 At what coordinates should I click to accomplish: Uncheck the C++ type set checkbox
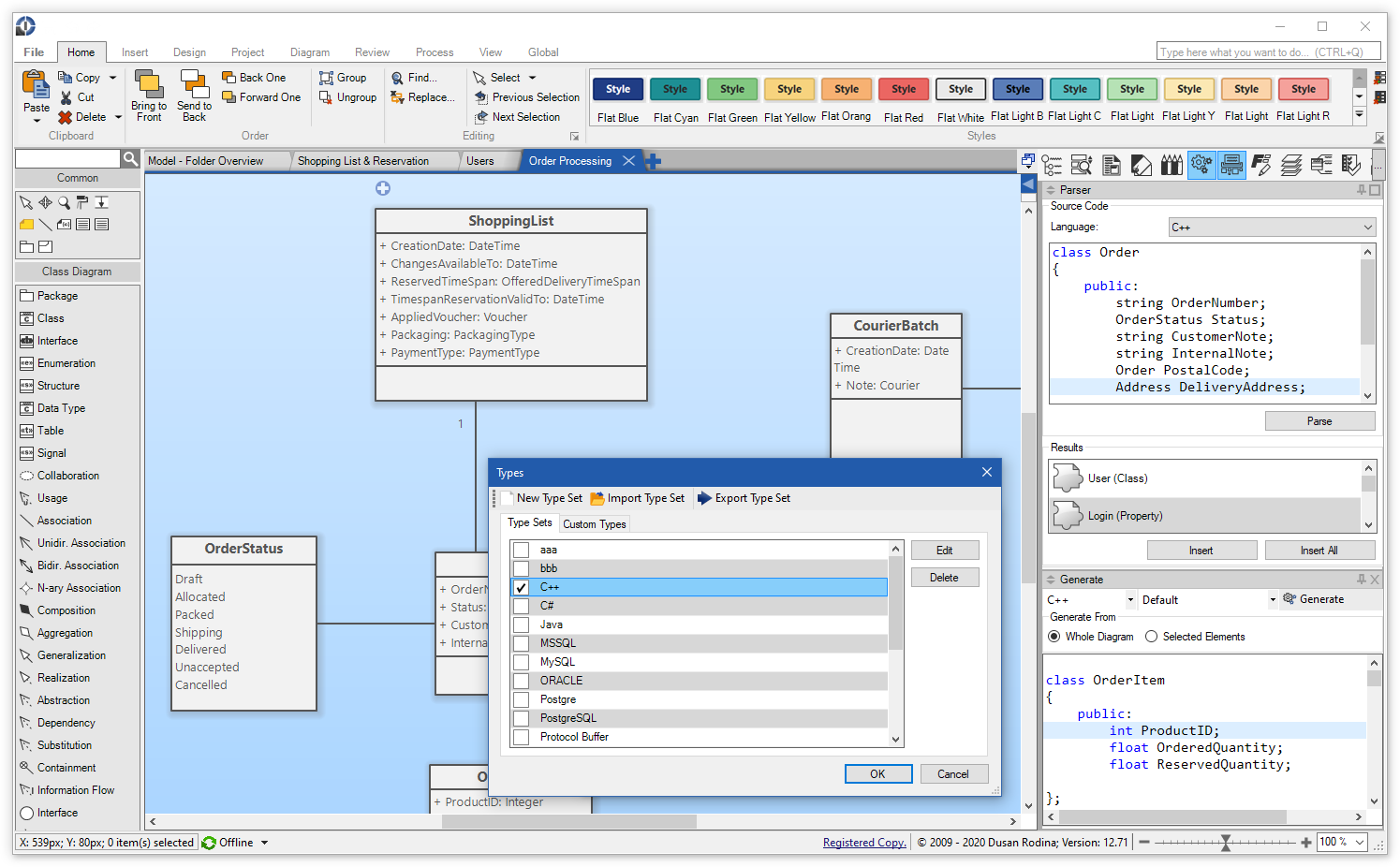[522, 587]
